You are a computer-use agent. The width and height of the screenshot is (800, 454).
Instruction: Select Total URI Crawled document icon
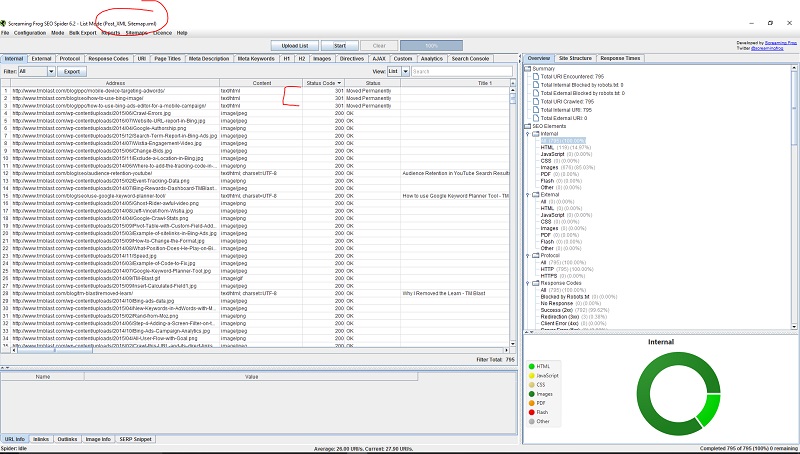[536, 102]
